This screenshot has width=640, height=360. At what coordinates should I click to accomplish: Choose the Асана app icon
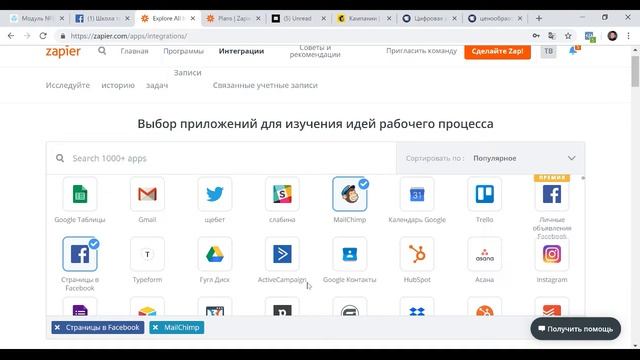point(484,254)
